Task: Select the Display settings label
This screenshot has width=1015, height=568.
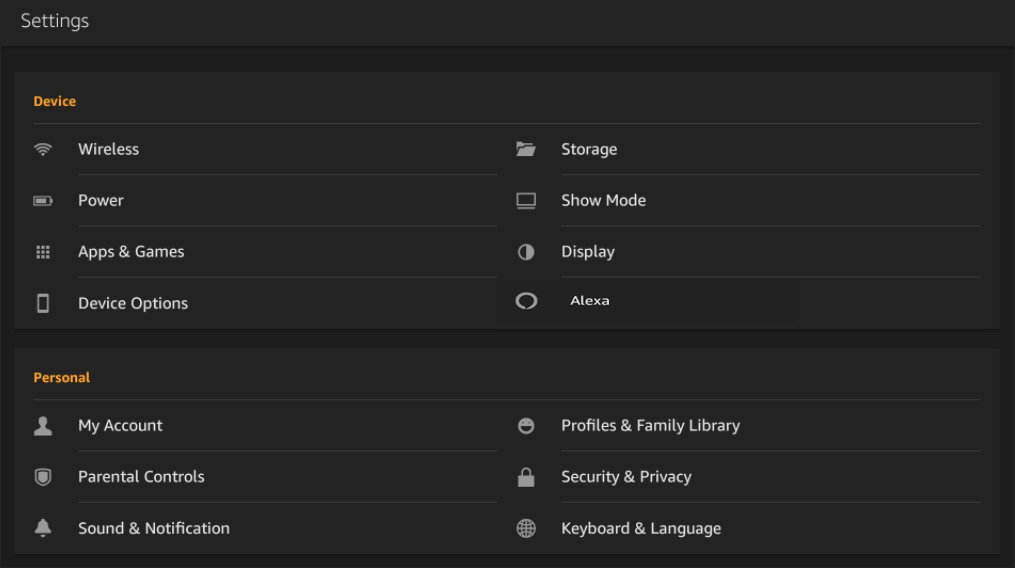Action: (588, 252)
